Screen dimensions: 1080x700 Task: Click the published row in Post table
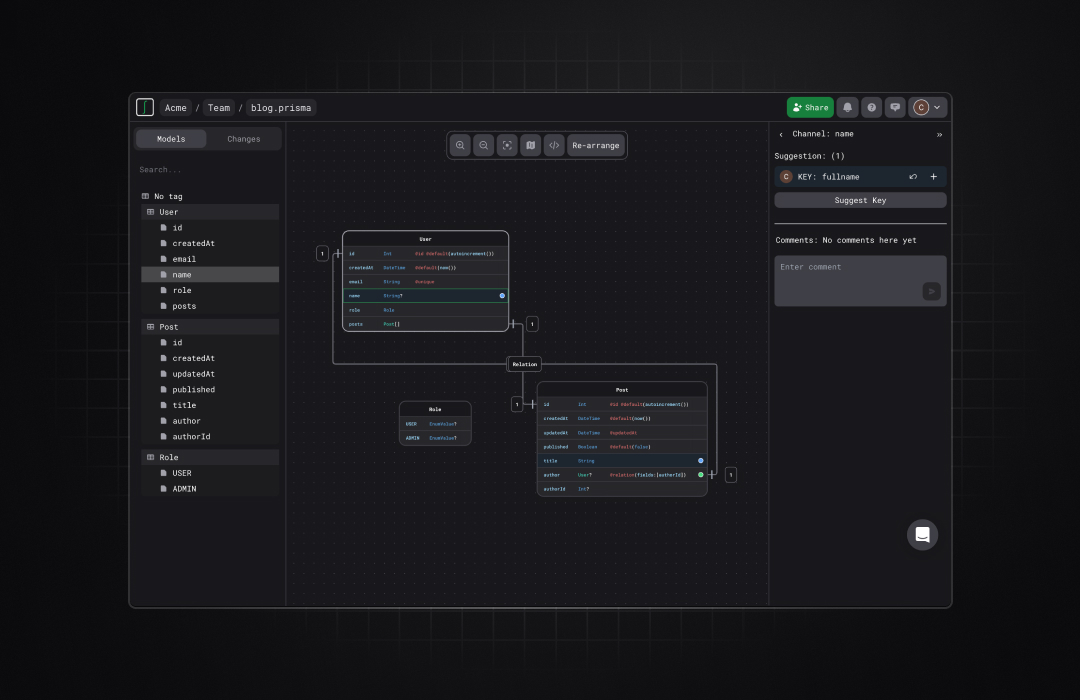[x=622, y=447]
